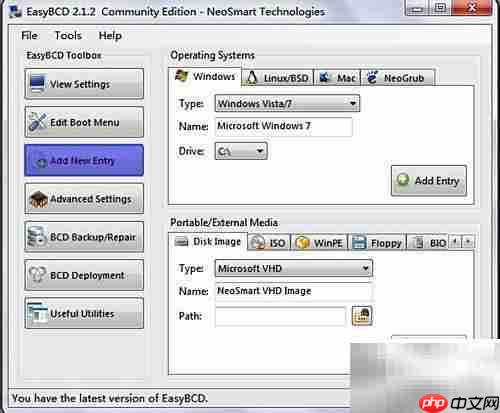500x413 pixels.
Task: Open the Advanced Settings section
Action: click(x=84, y=199)
